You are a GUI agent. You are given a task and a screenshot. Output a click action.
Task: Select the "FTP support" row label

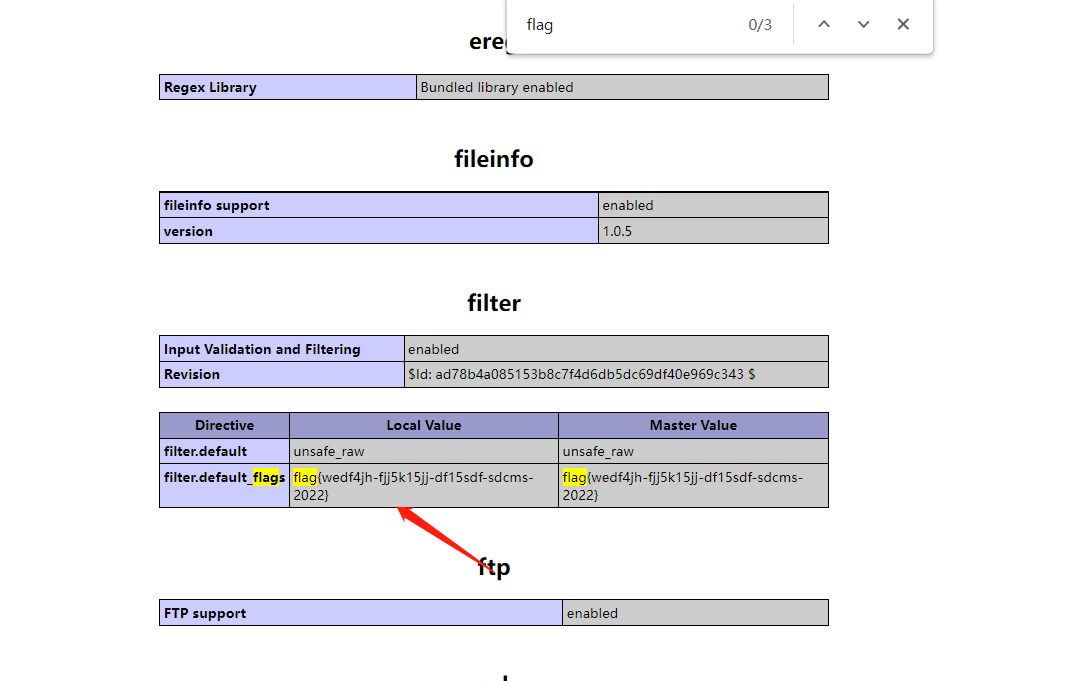(205, 613)
